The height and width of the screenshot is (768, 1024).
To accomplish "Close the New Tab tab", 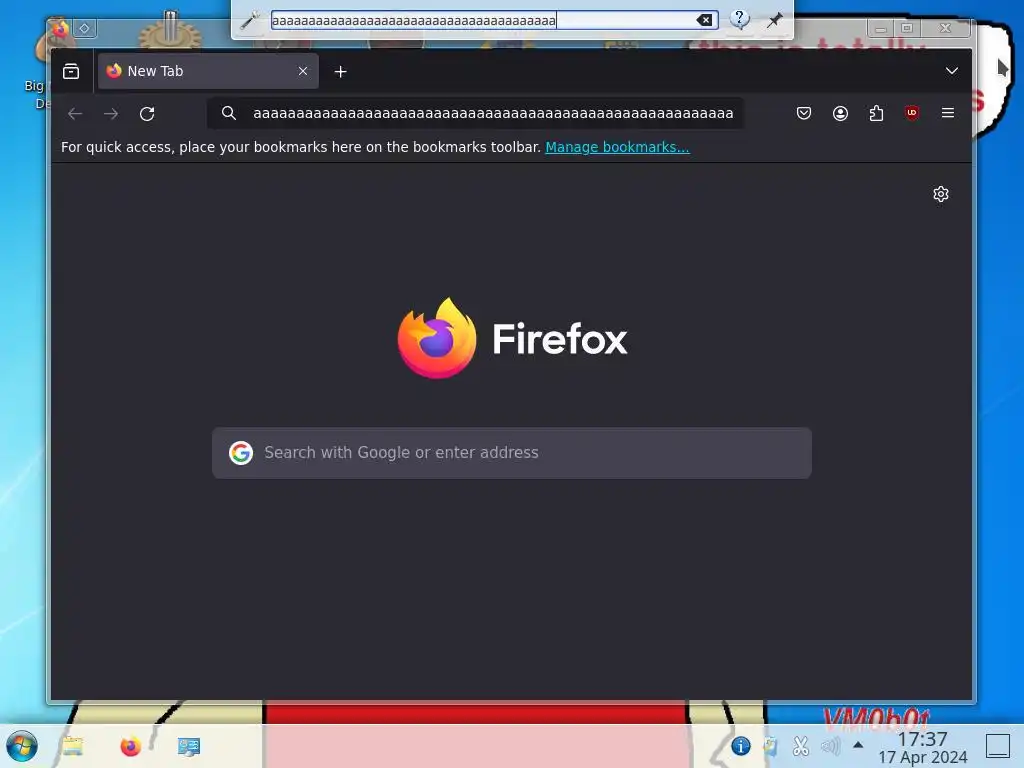I will 302,71.
